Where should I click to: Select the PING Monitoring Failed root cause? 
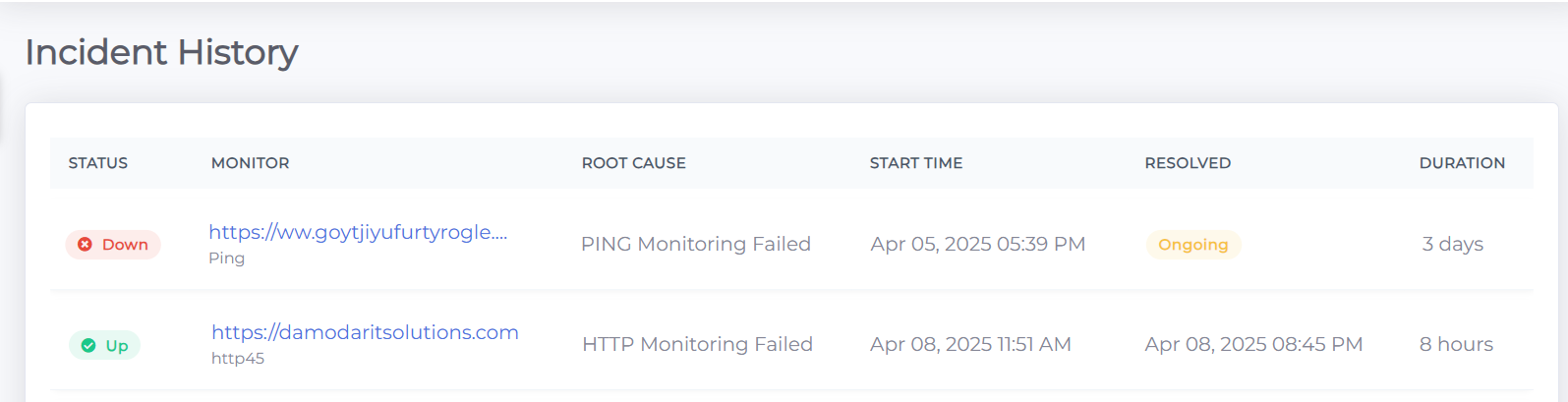coord(696,245)
